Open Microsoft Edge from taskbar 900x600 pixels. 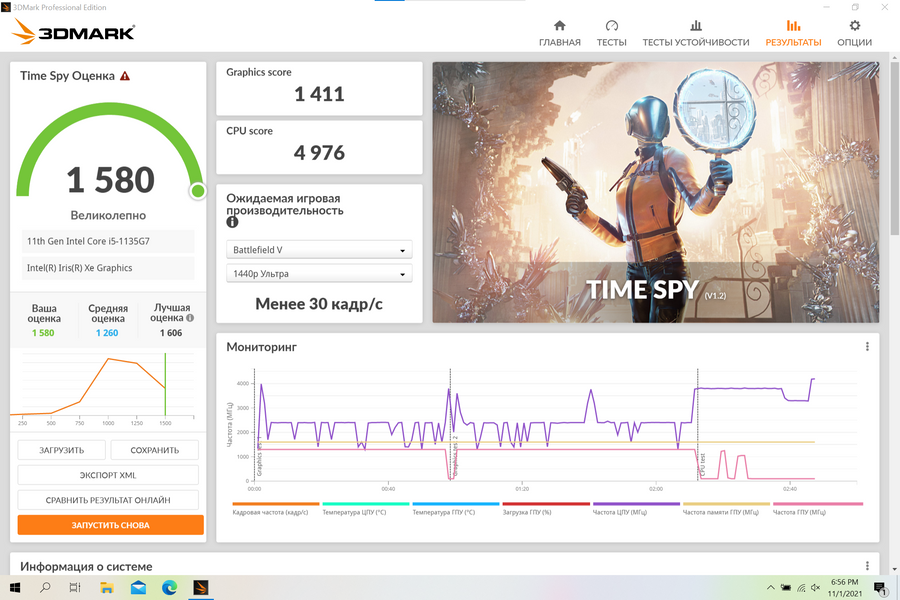pyautogui.click(x=169, y=588)
